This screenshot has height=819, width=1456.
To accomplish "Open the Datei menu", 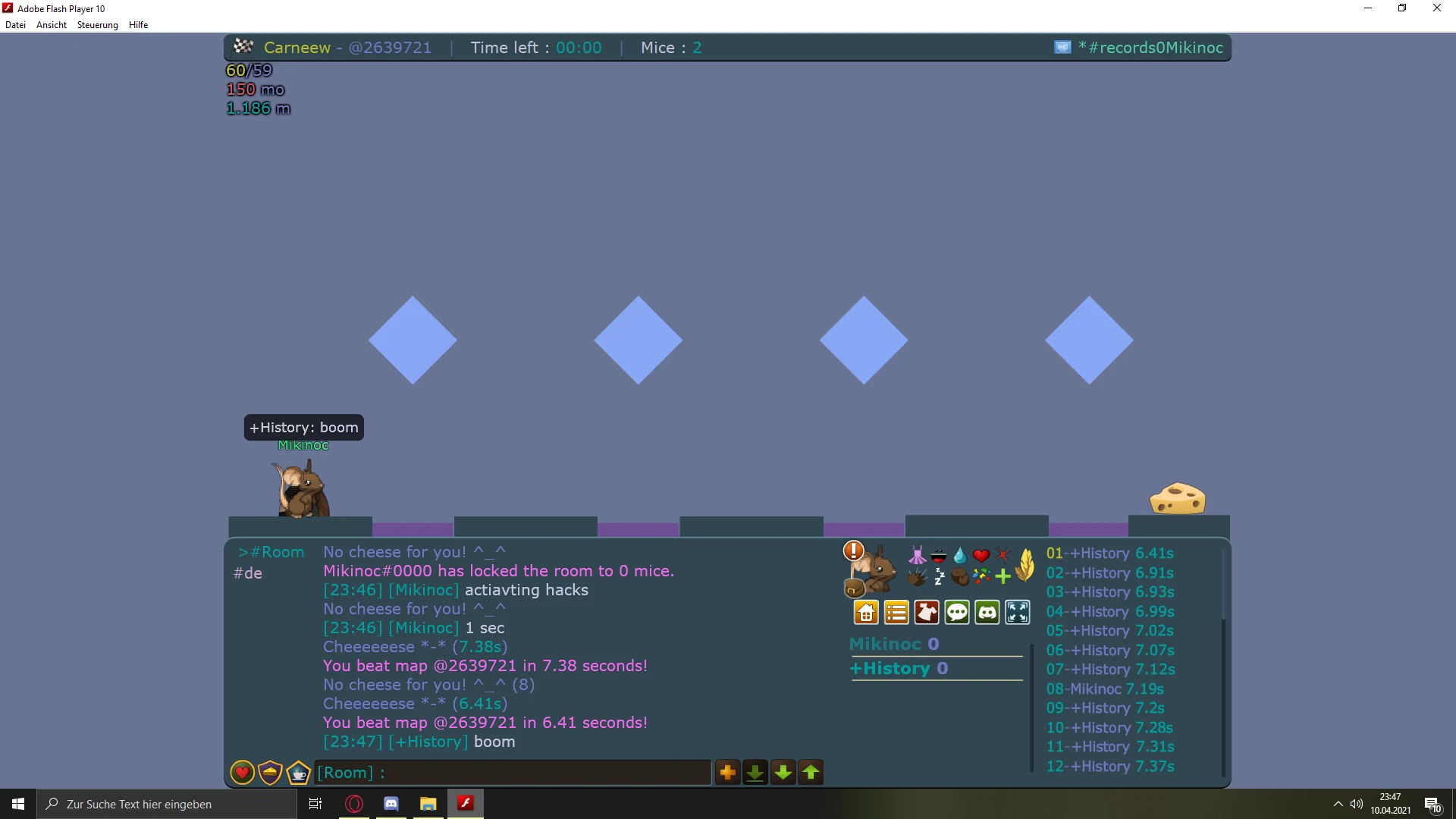I will click(x=15, y=25).
